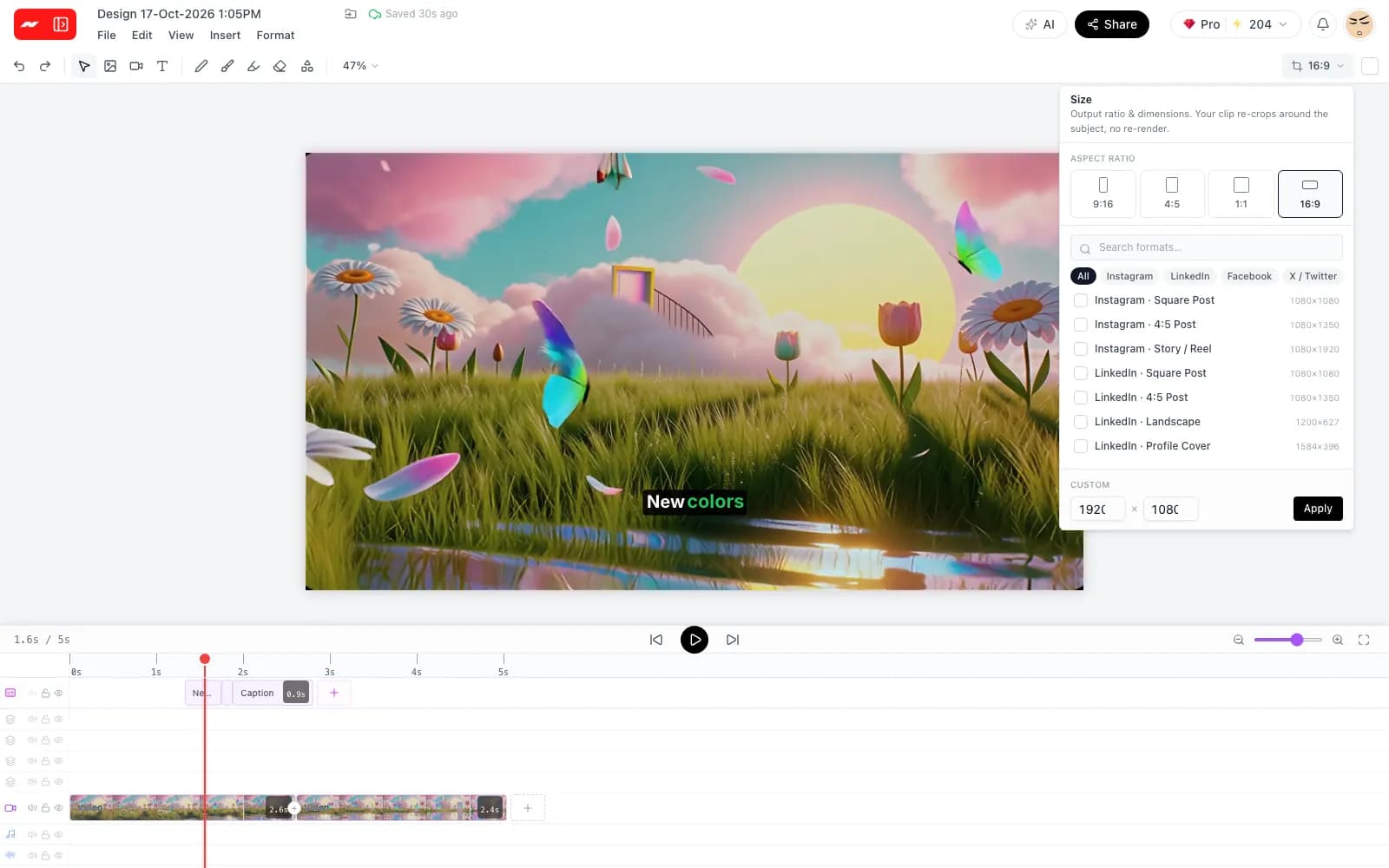Select the pointer selection tool

point(84,66)
